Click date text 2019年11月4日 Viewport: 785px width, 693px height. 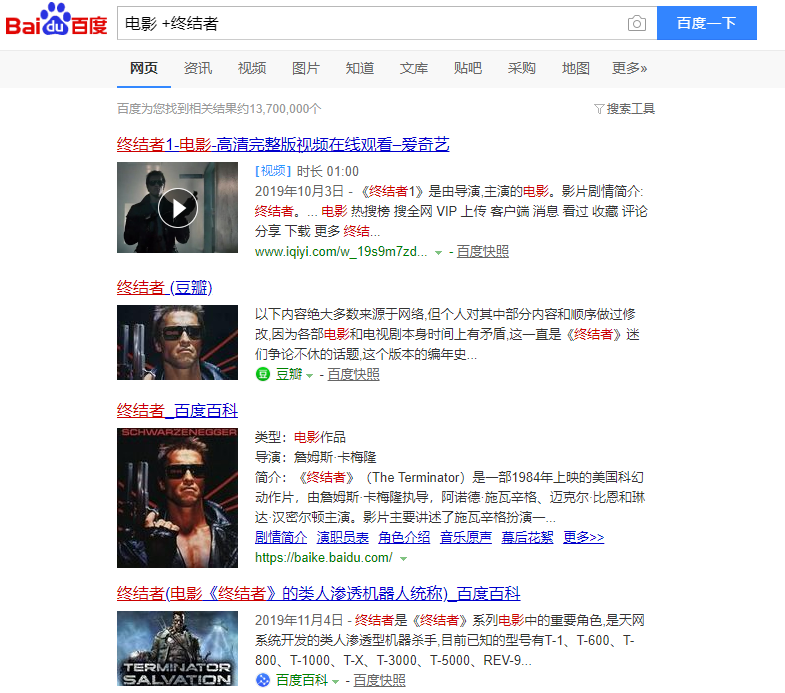point(299,620)
